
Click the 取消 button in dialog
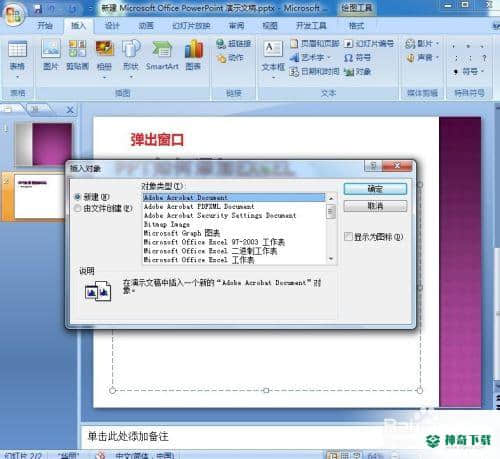(375, 206)
